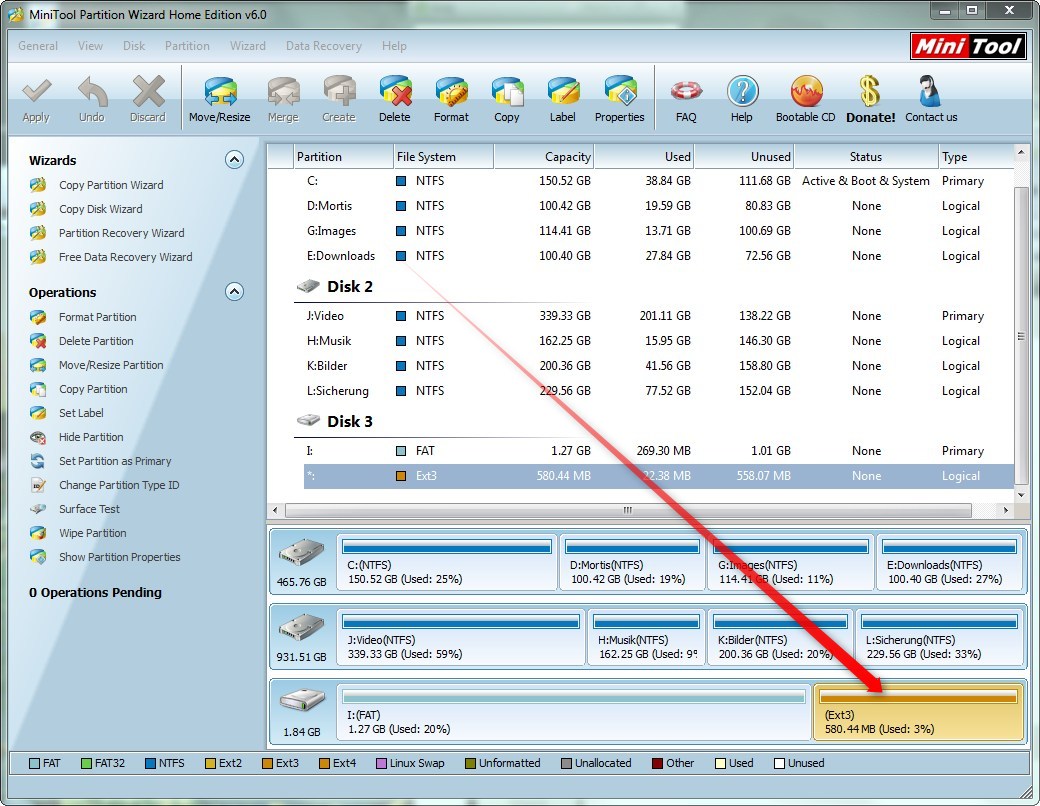
Task: Select H:Musik(NTFS) block in disk map
Action: tap(645, 638)
